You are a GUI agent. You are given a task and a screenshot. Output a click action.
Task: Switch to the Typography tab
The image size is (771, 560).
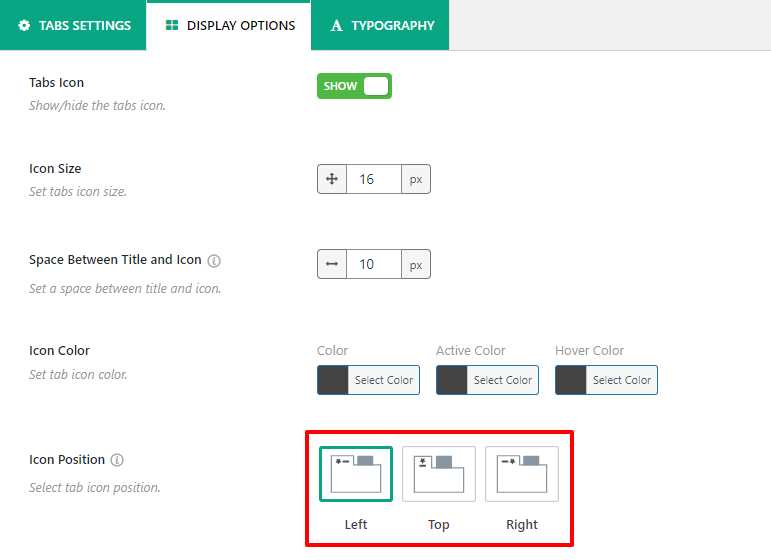380,25
